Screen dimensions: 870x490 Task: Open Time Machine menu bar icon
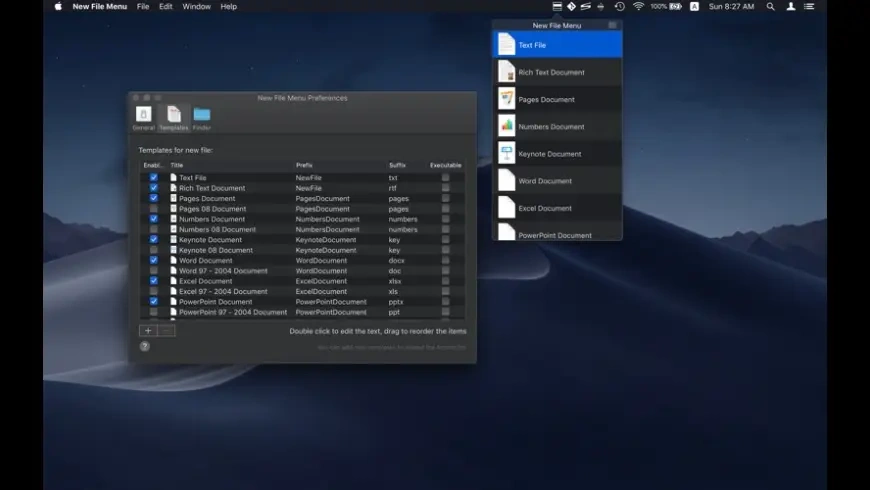coord(620,7)
